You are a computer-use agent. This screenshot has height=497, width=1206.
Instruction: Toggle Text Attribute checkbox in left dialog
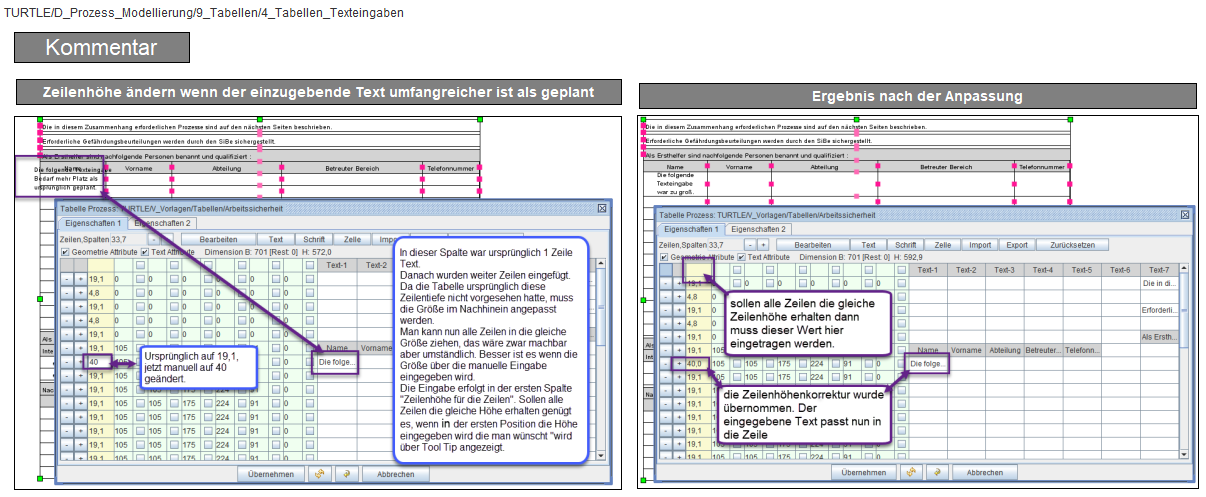[x=145, y=252]
